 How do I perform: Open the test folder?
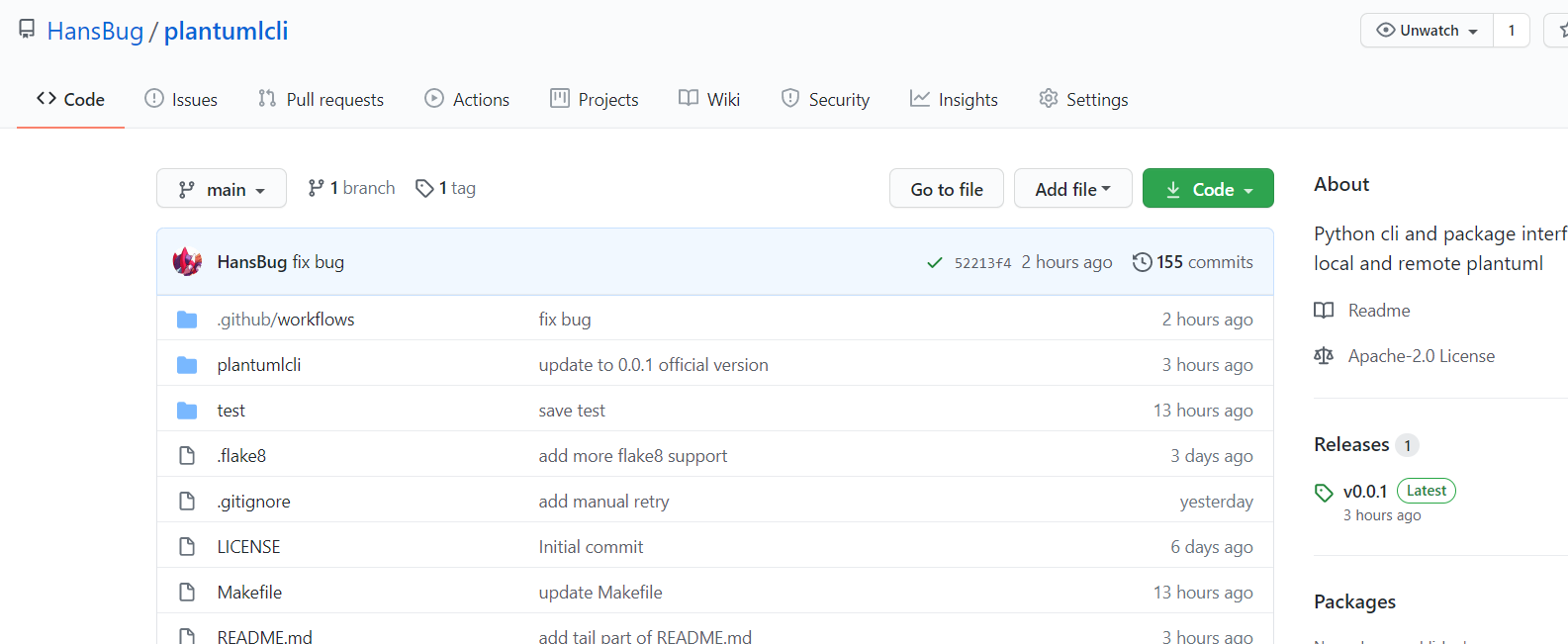231,411
